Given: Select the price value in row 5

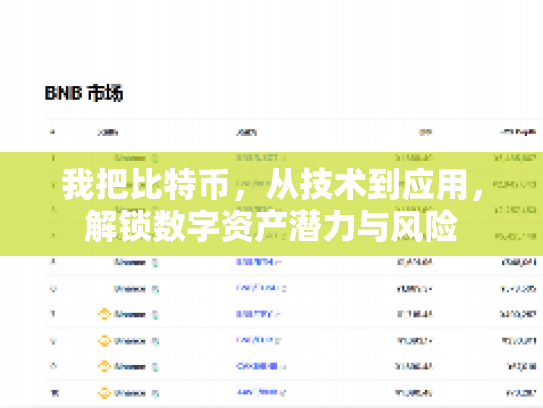Looking at the screenshot, I should 415,263.
